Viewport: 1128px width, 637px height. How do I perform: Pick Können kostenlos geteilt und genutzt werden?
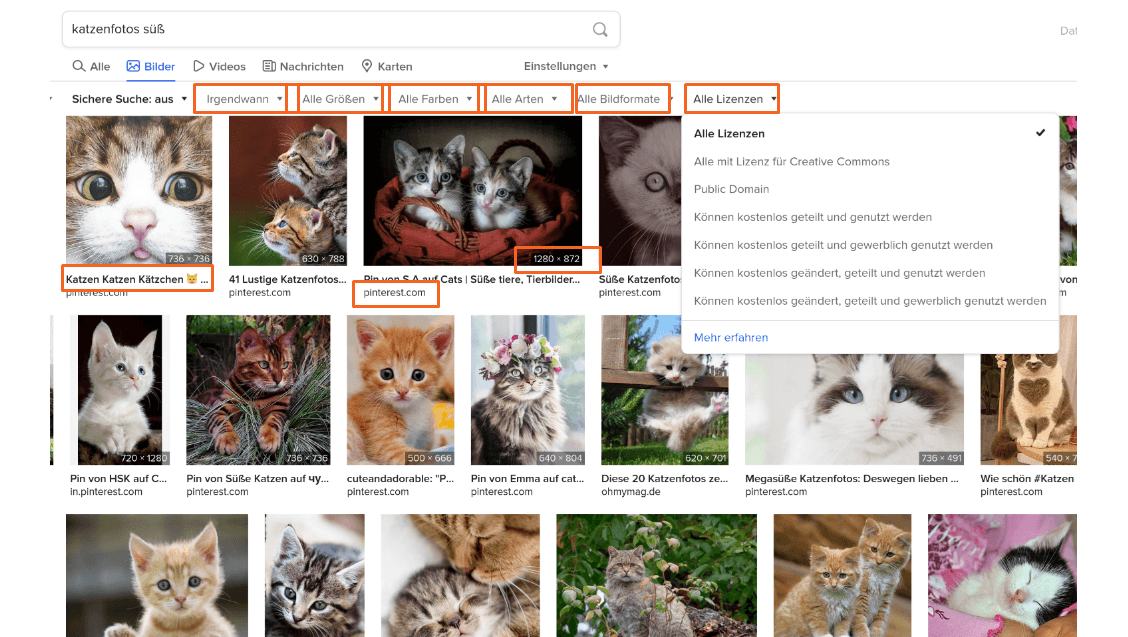(812, 217)
